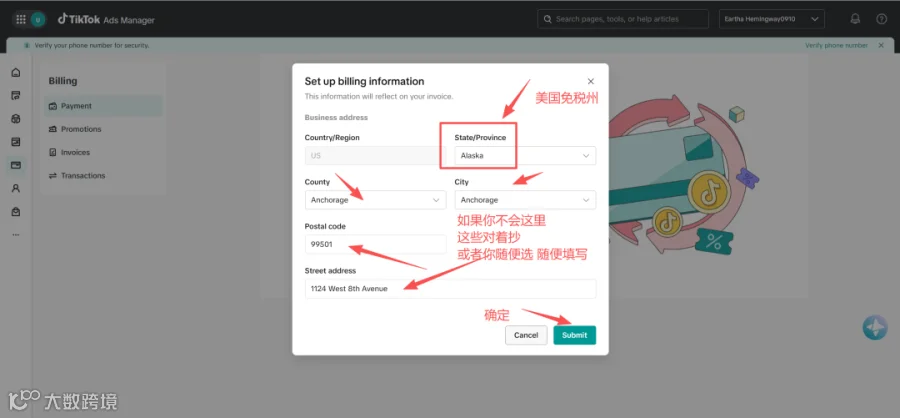Click the notification bell icon
This screenshot has height=418, width=900.
pyautogui.click(x=855, y=19)
